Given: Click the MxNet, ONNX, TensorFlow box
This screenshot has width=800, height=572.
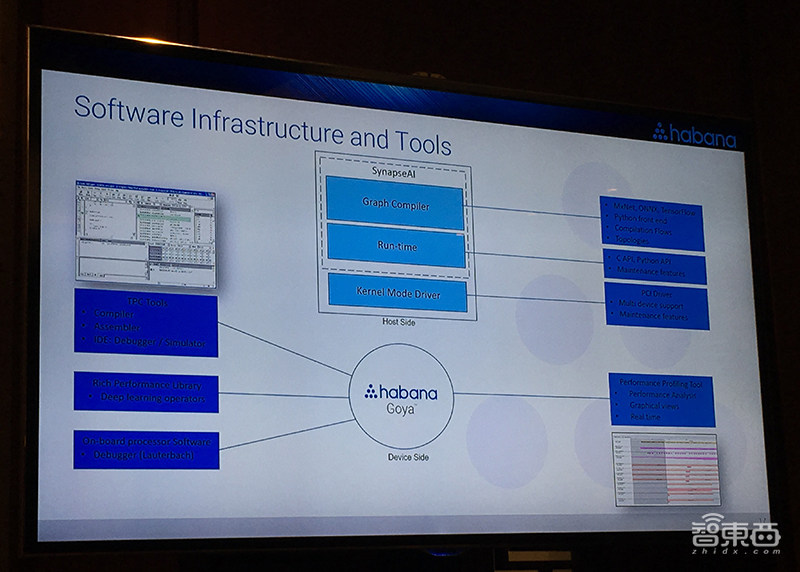Looking at the screenshot, I should [652, 223].
